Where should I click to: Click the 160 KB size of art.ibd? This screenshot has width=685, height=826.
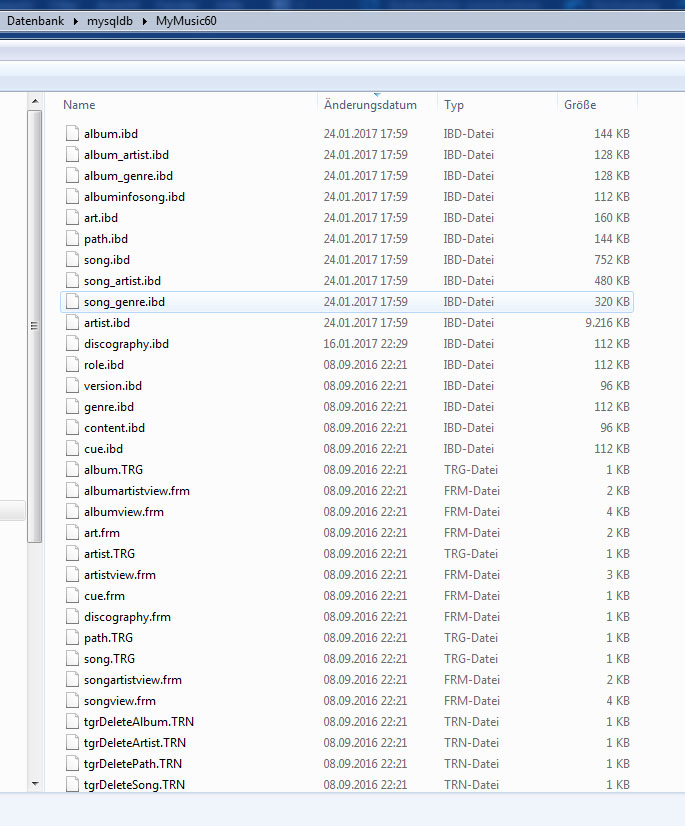click(612, 218)
